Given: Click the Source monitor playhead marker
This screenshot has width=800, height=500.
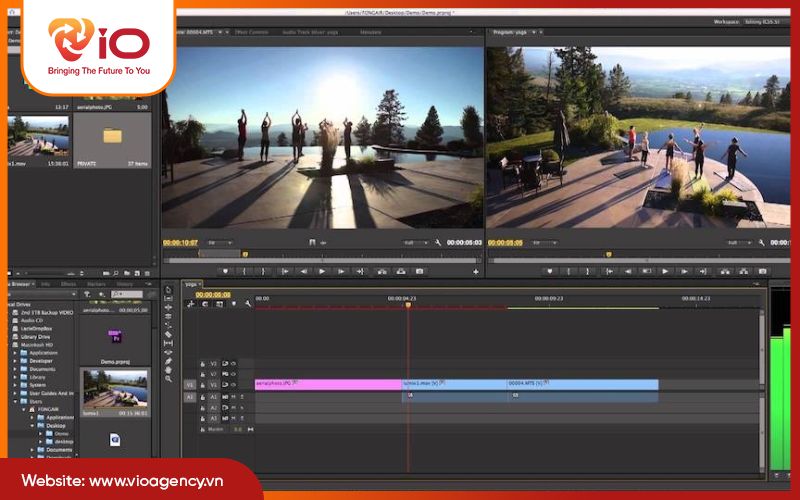Looking at the screenshot, I should tap(245, 254).
